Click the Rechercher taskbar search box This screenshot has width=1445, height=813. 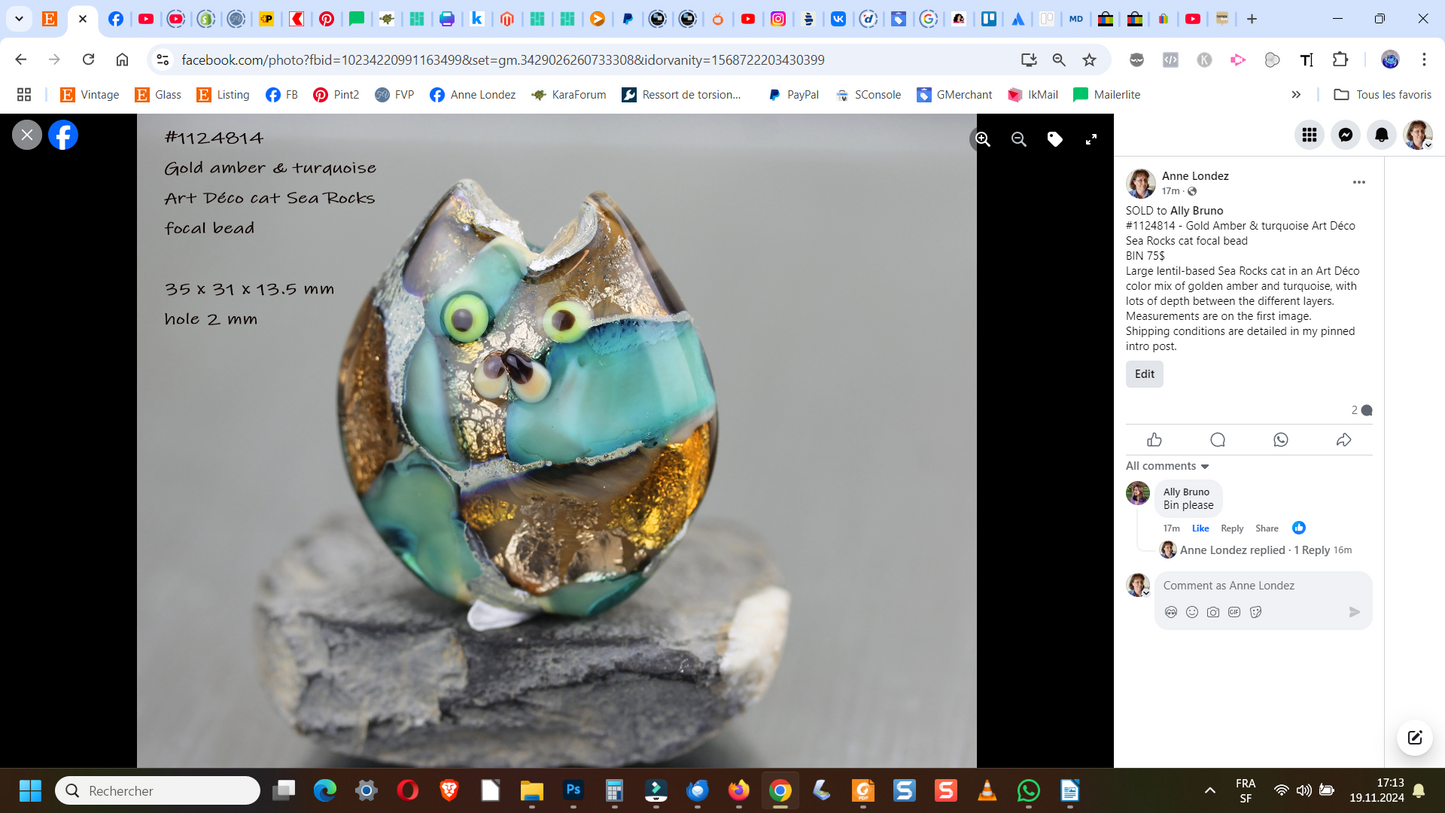click(158, 791)
